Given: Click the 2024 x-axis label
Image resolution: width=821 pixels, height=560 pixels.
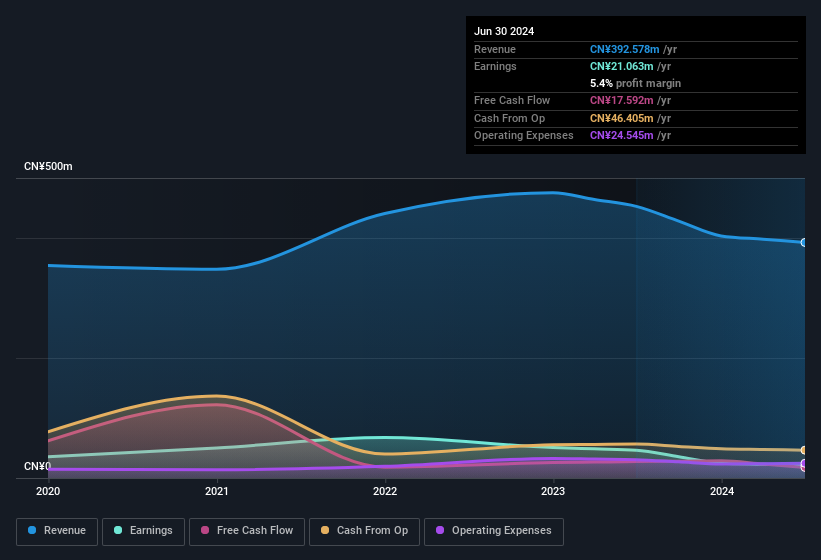Looking at the screenshot, I should (722, 491).
